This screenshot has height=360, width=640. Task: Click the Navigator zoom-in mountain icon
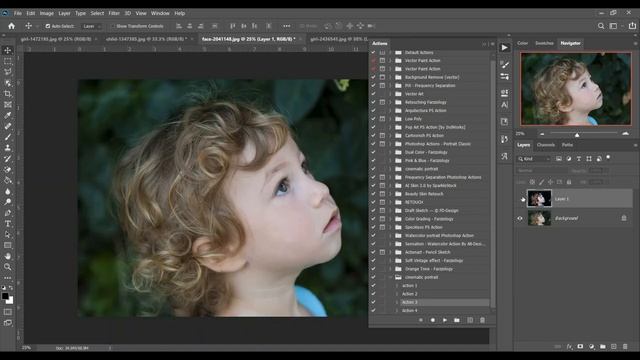625,133
